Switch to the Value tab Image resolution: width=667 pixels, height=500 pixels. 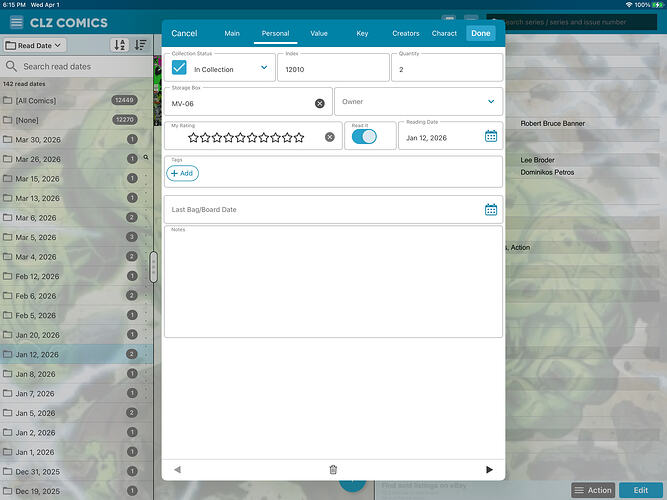point(319,33)
